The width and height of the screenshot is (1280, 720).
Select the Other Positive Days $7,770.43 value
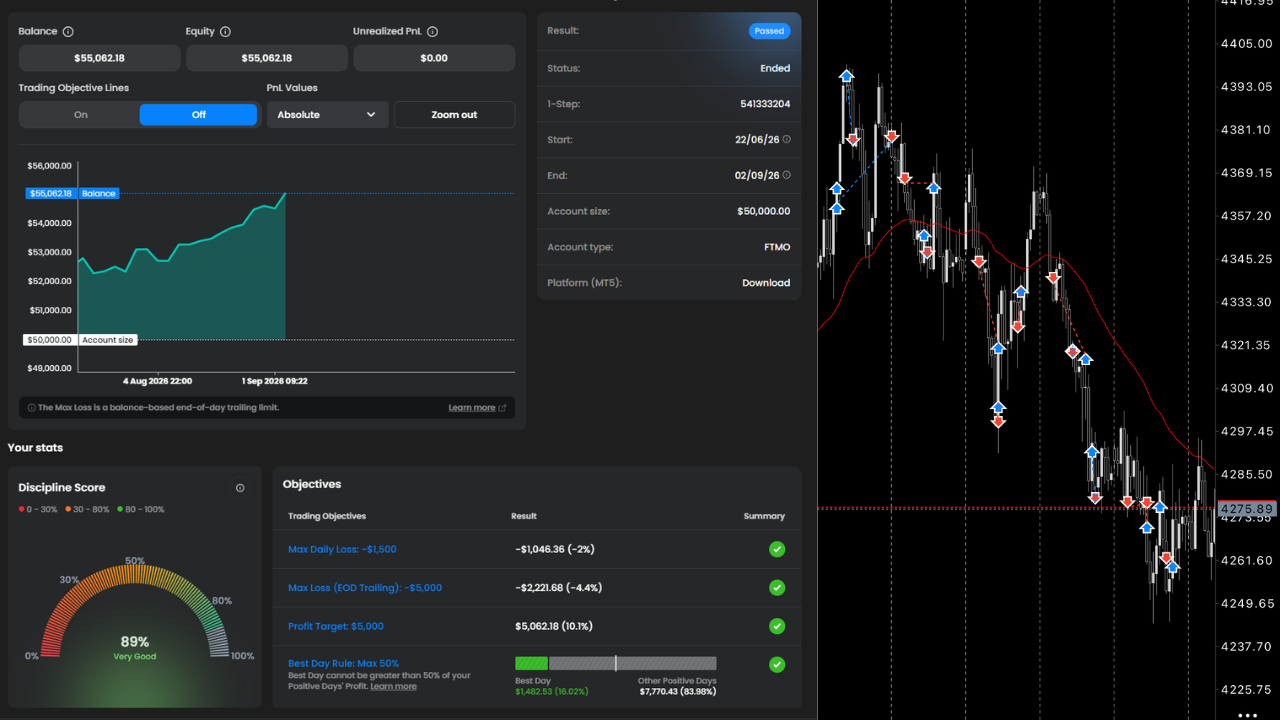(x=678, y=691)
